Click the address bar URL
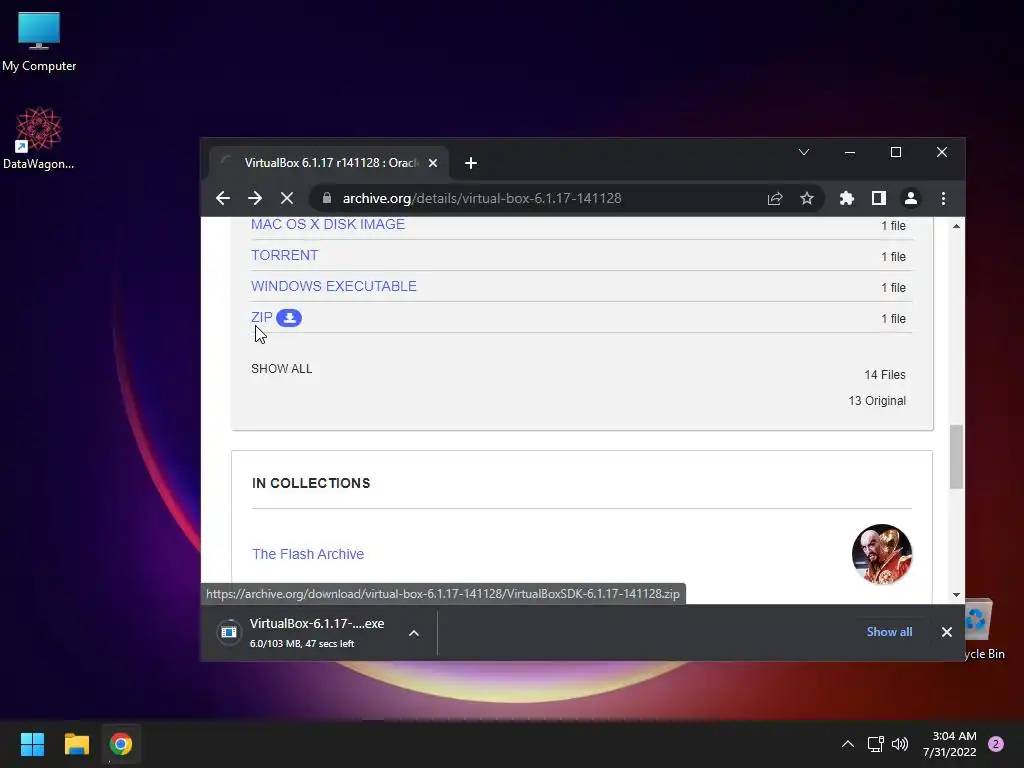This screenshot has height=768, width=1024. (482, 198)
